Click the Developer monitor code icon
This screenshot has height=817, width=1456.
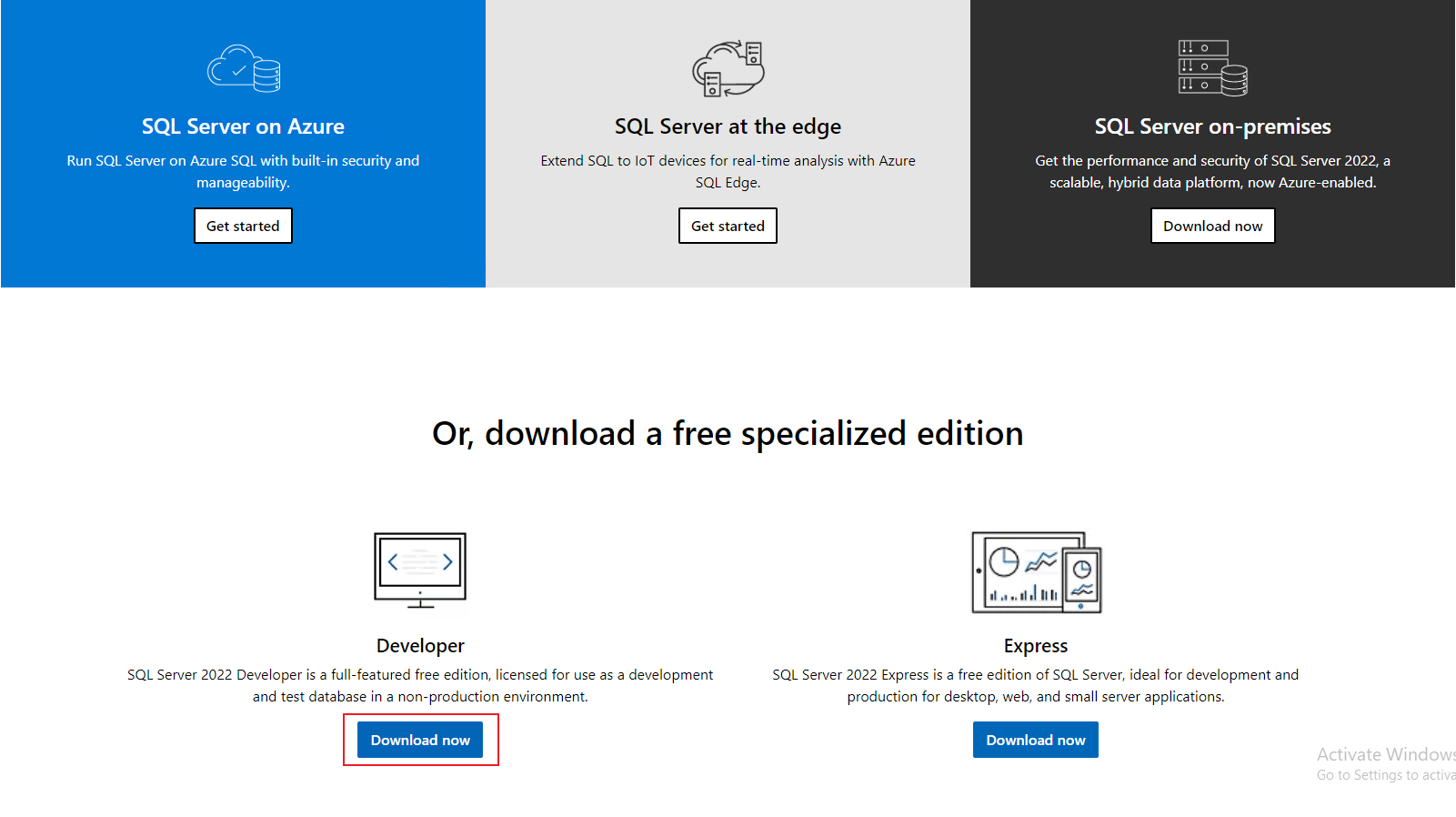[x=420, y=570]
